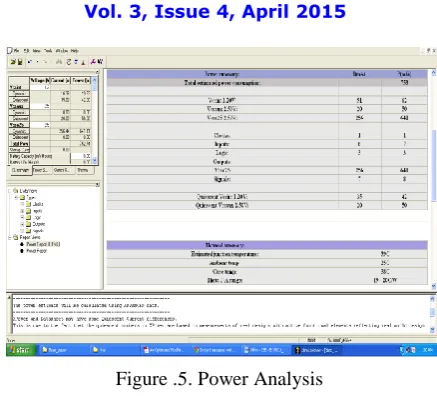This screenshot has width=437, height=396.
Task: Click the Start button on taskbar
Action: point(21,350)
